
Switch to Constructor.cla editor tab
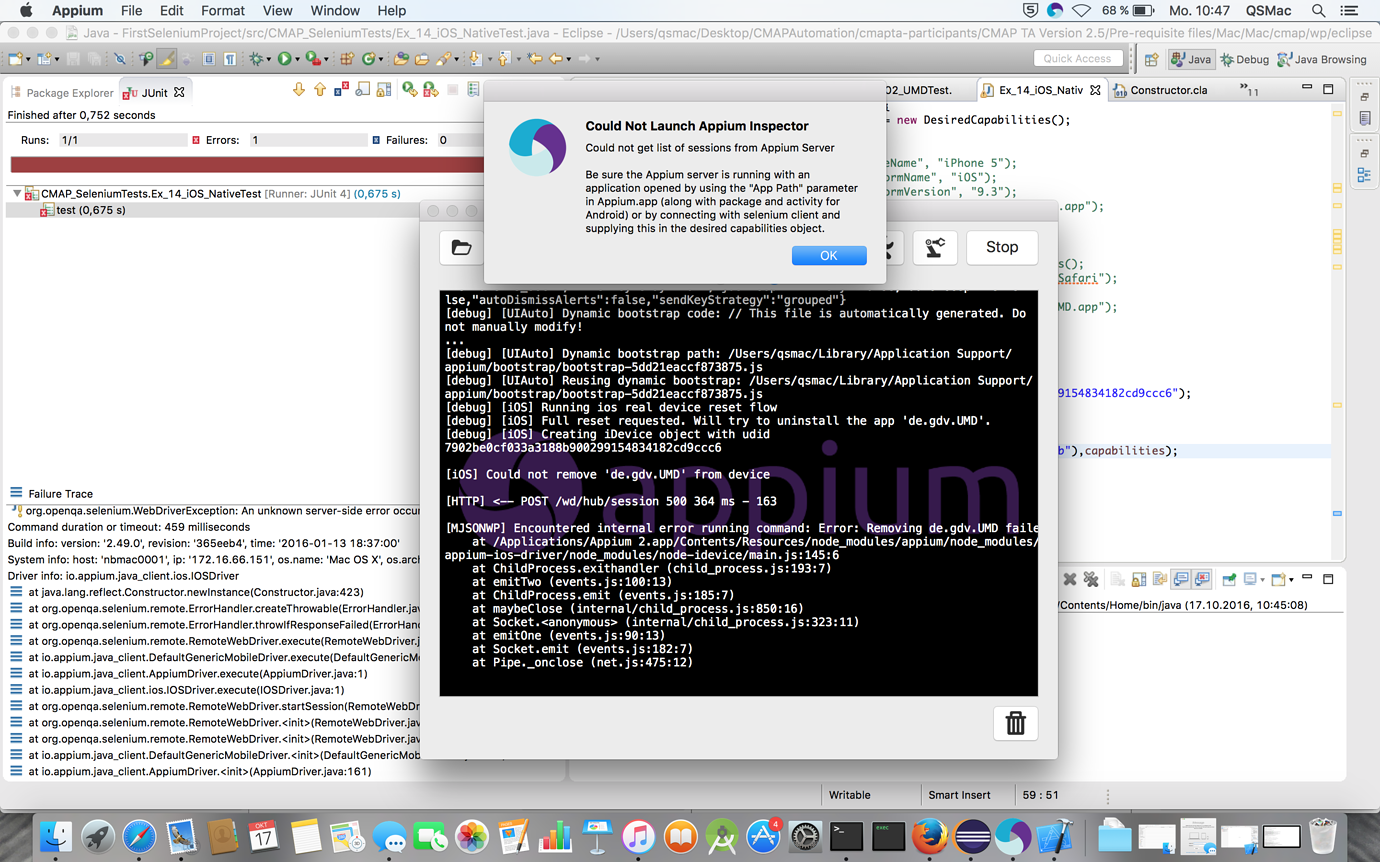[1160, 90]
